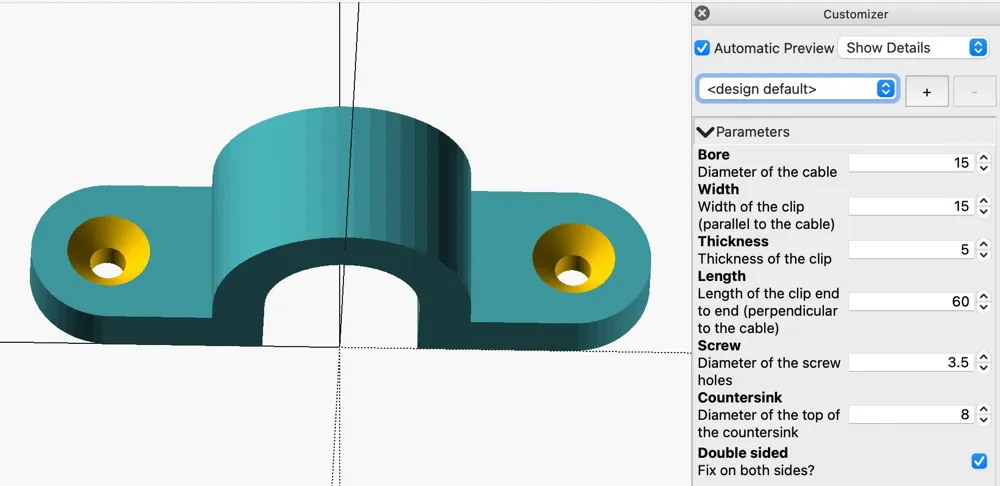Collapse the Parameters section
Image resolution: width=1000 pixels, height=486 pixels.
(705, 132)
